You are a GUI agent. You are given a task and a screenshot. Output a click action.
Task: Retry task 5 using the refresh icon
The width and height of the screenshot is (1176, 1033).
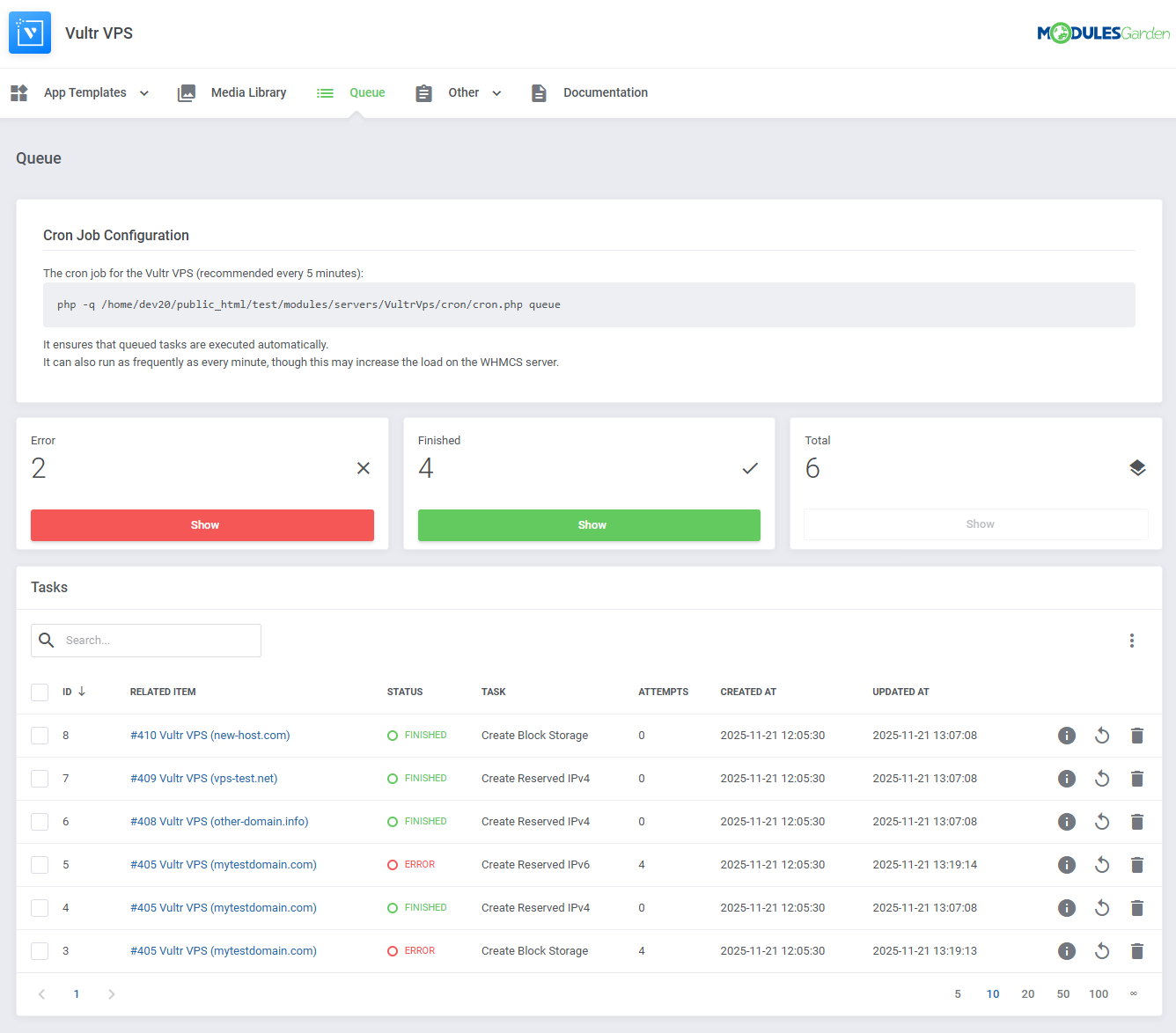[x=1102, y=864]
